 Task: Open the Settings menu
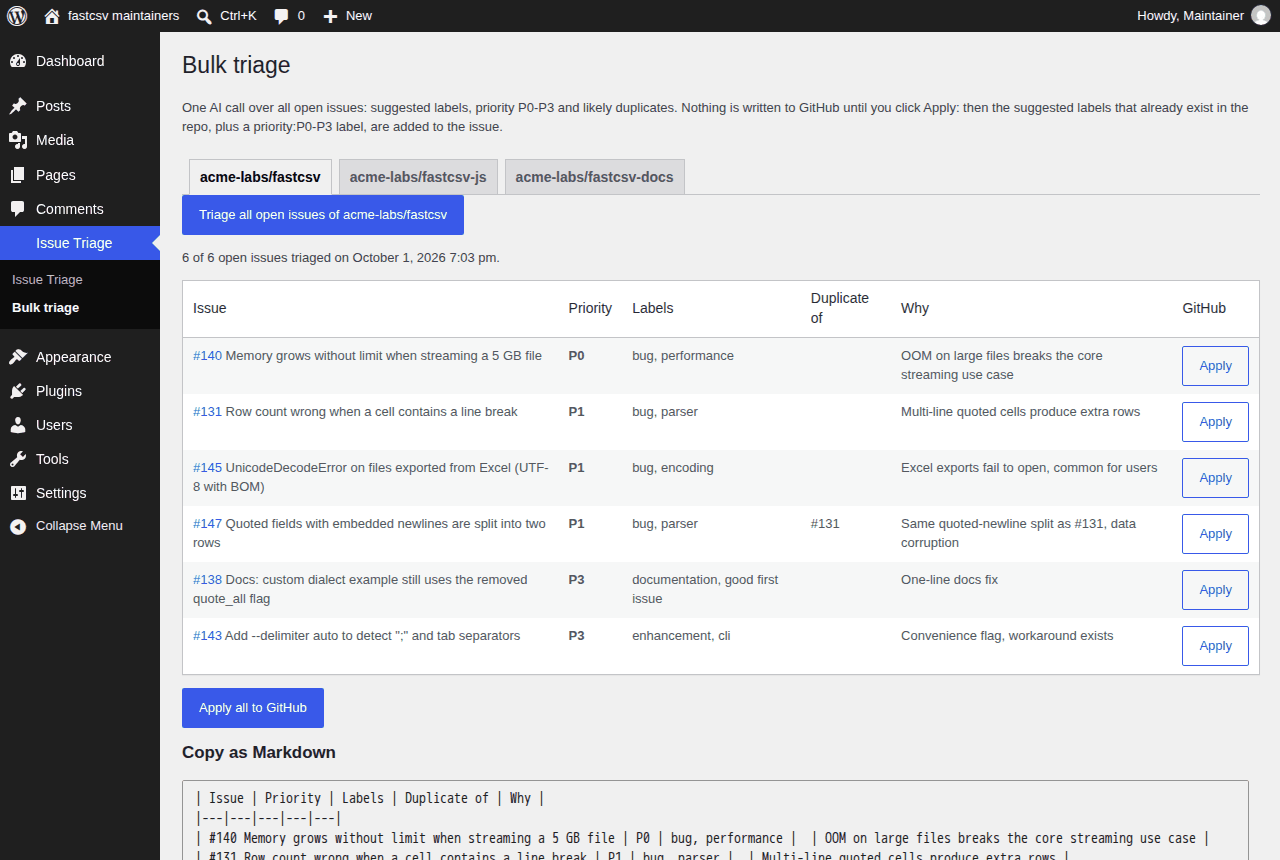click(x=80, y=493)
